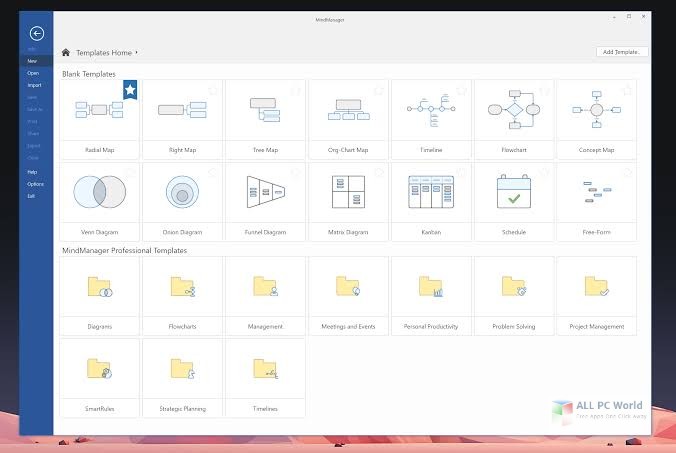Open the Diagrams template folder

[100, 296]
